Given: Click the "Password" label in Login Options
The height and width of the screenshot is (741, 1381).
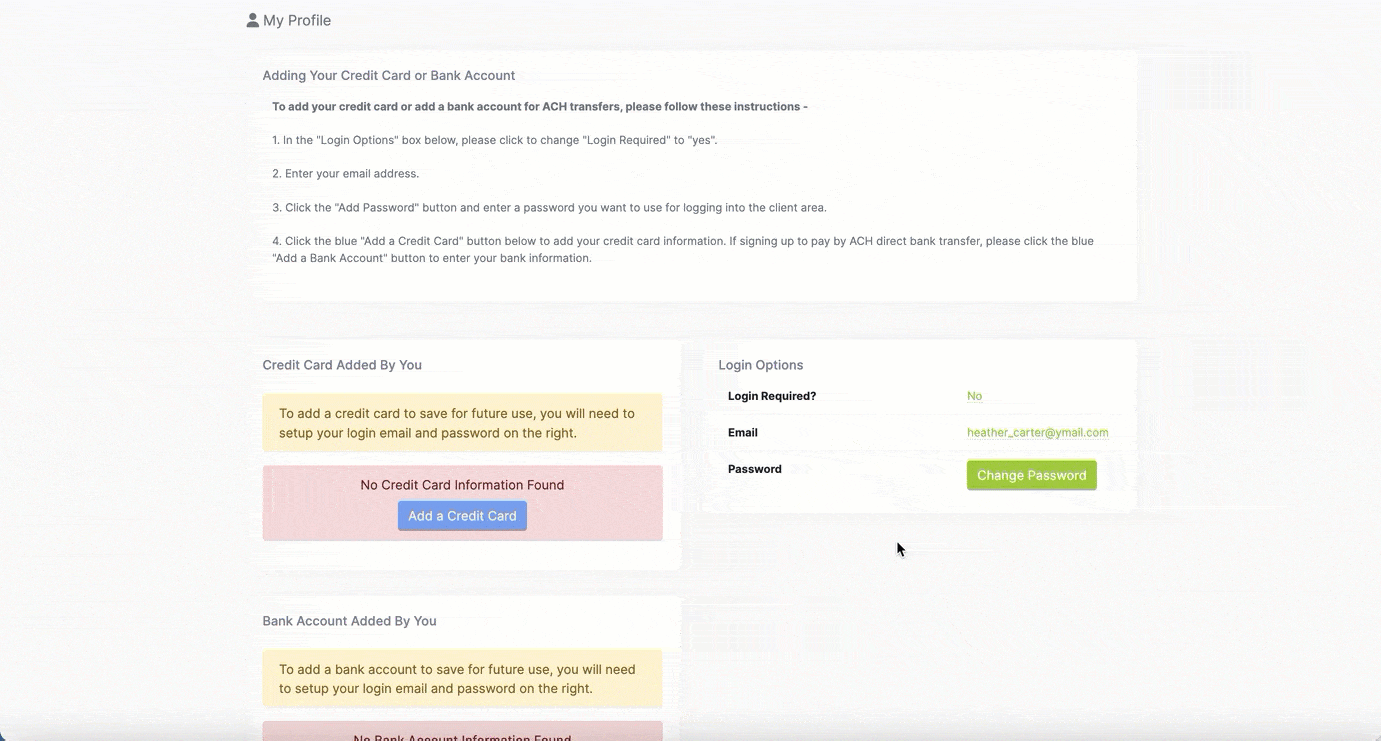Looking at the screenshot, I should (755, 469).
